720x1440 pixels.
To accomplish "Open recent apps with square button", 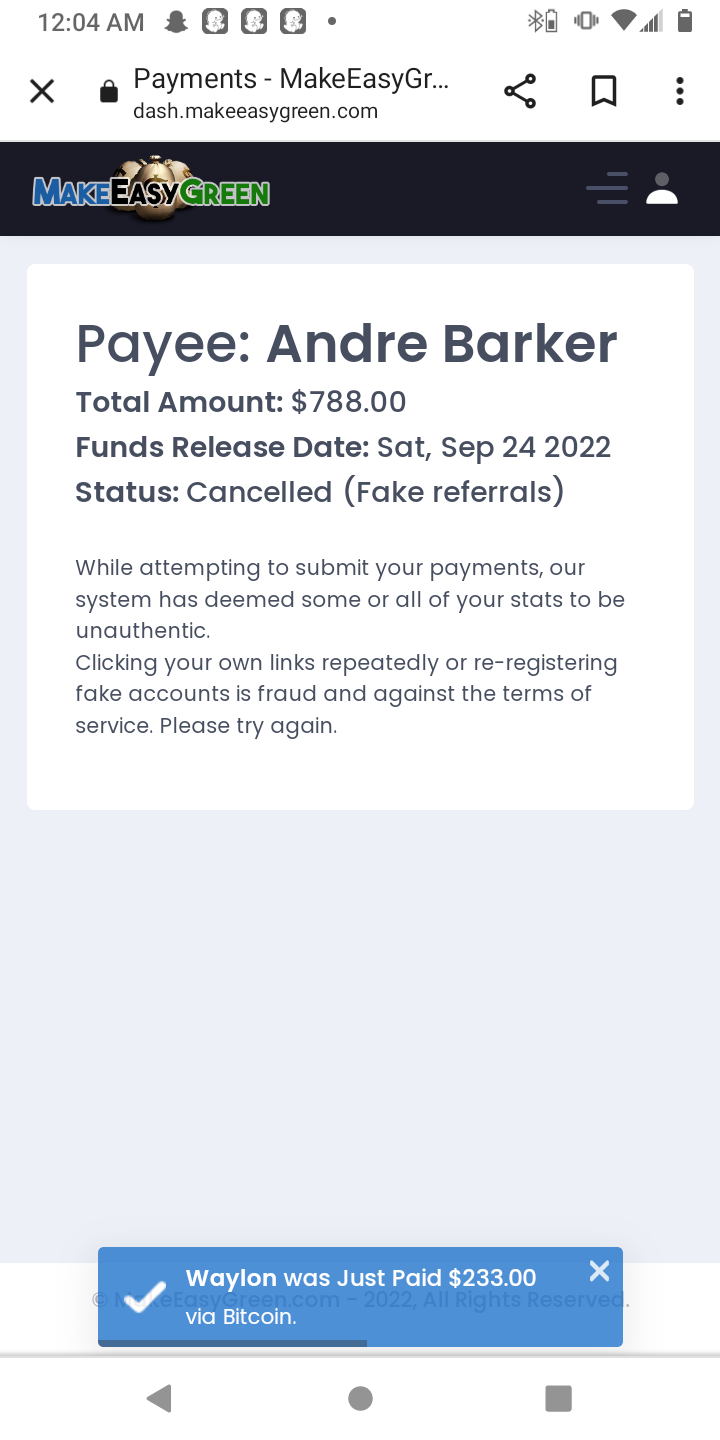I will pyautogui.click(x=558, y=1398).
